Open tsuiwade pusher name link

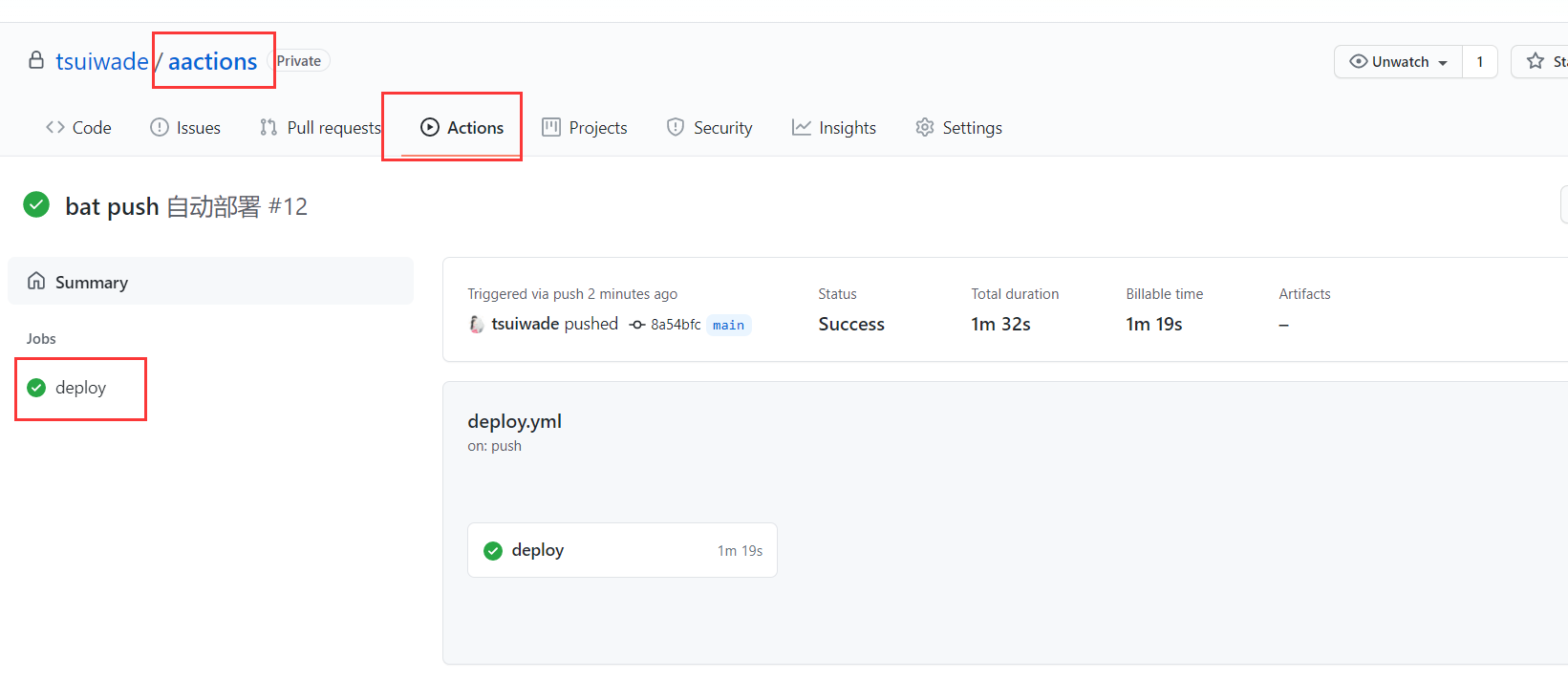tap(526, 324)
